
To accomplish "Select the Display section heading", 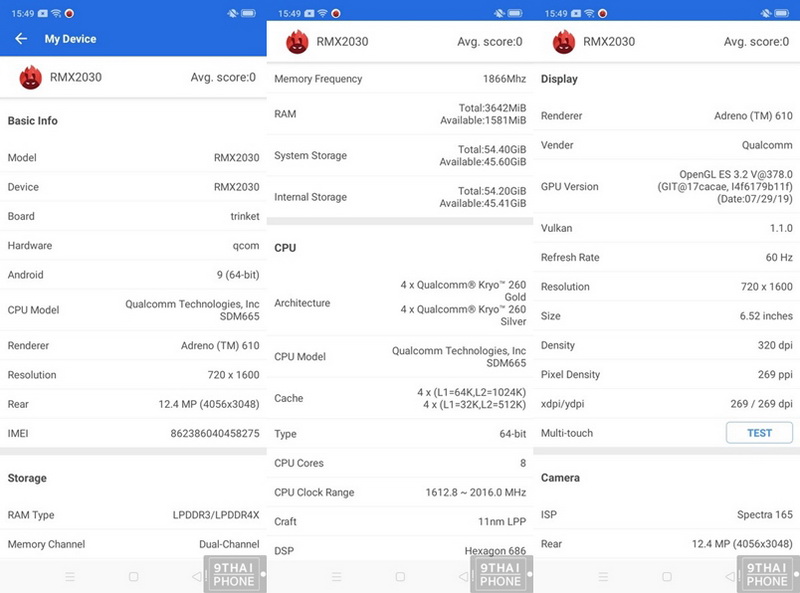I will pos(559,79).
